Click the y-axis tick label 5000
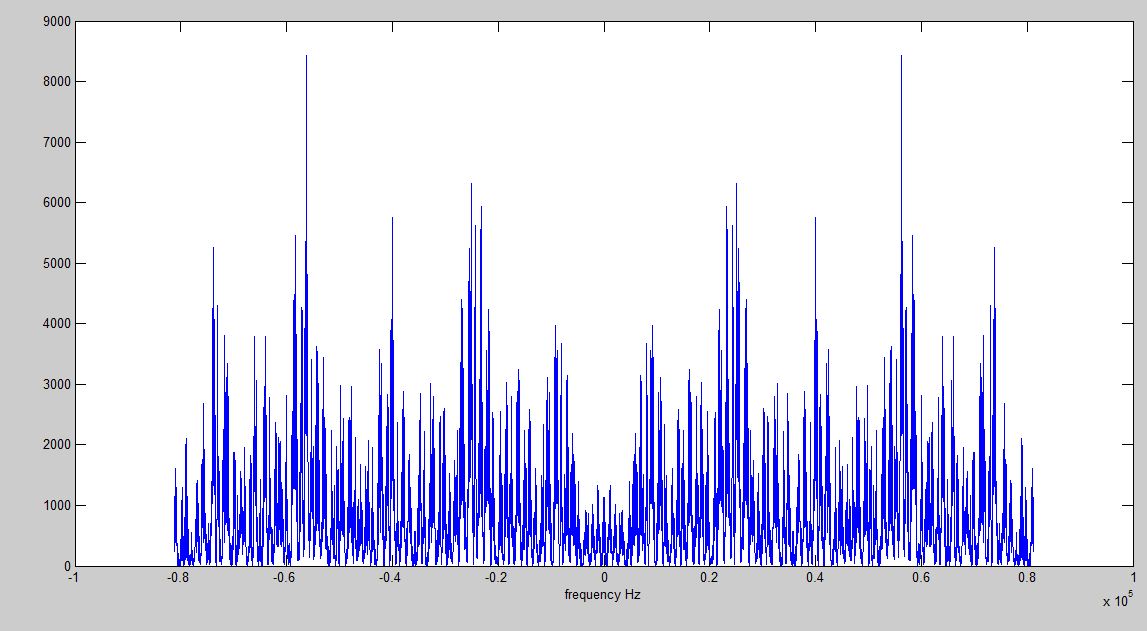1147x631 pixels. [57, 263]
